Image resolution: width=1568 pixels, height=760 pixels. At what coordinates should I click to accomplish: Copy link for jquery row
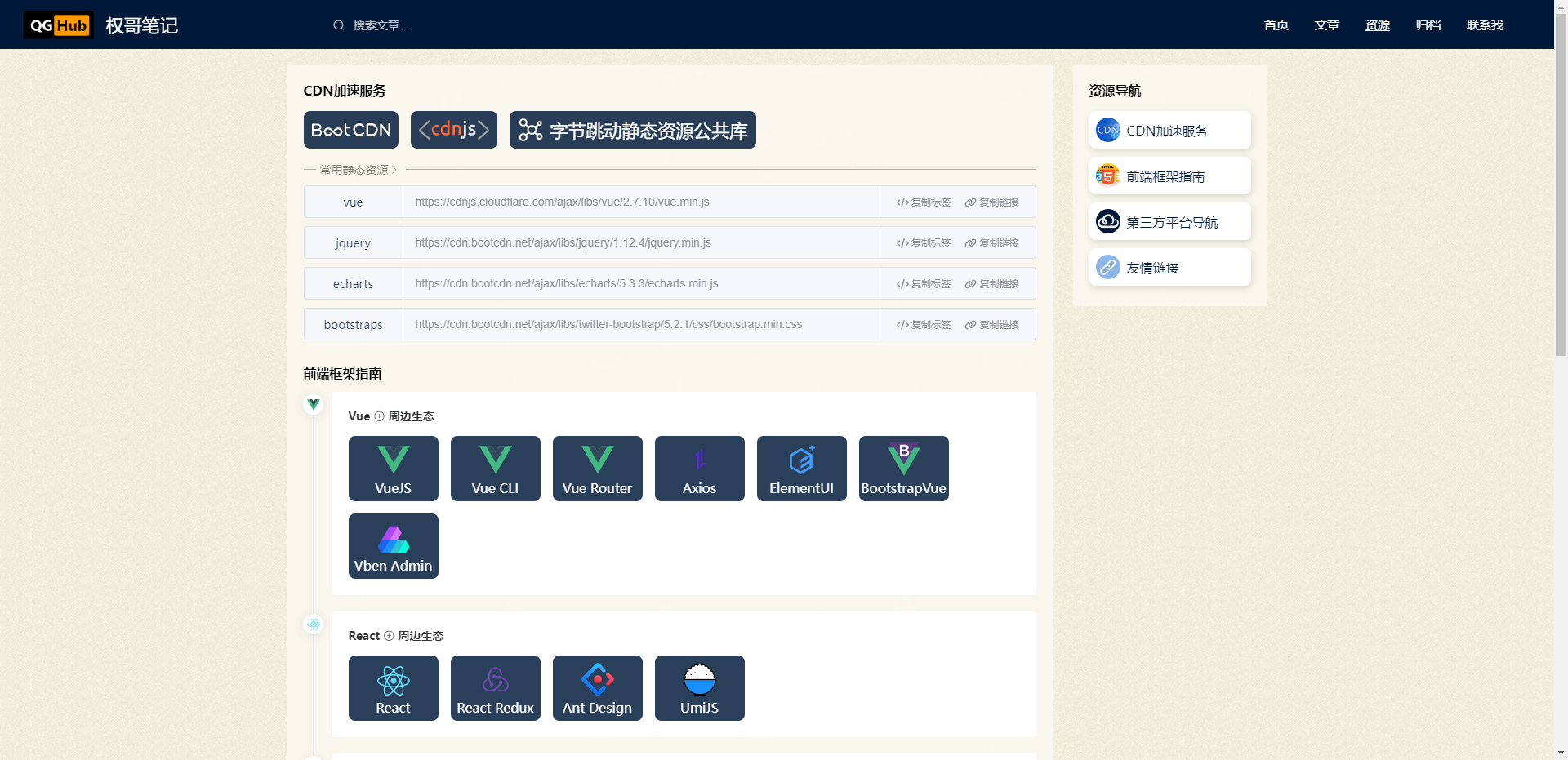992,243
